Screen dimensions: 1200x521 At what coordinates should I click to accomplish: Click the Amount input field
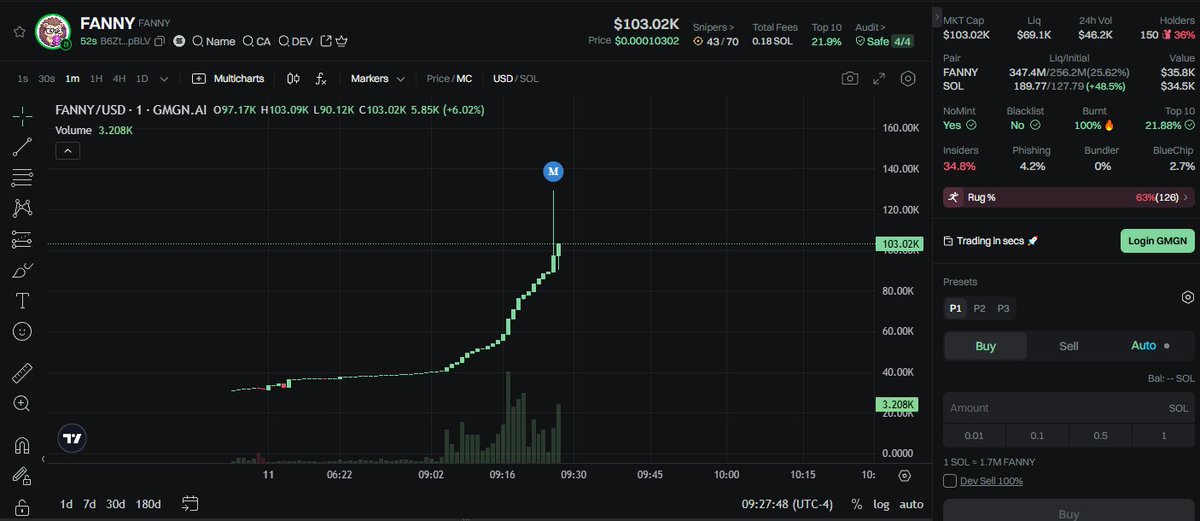1068,408
